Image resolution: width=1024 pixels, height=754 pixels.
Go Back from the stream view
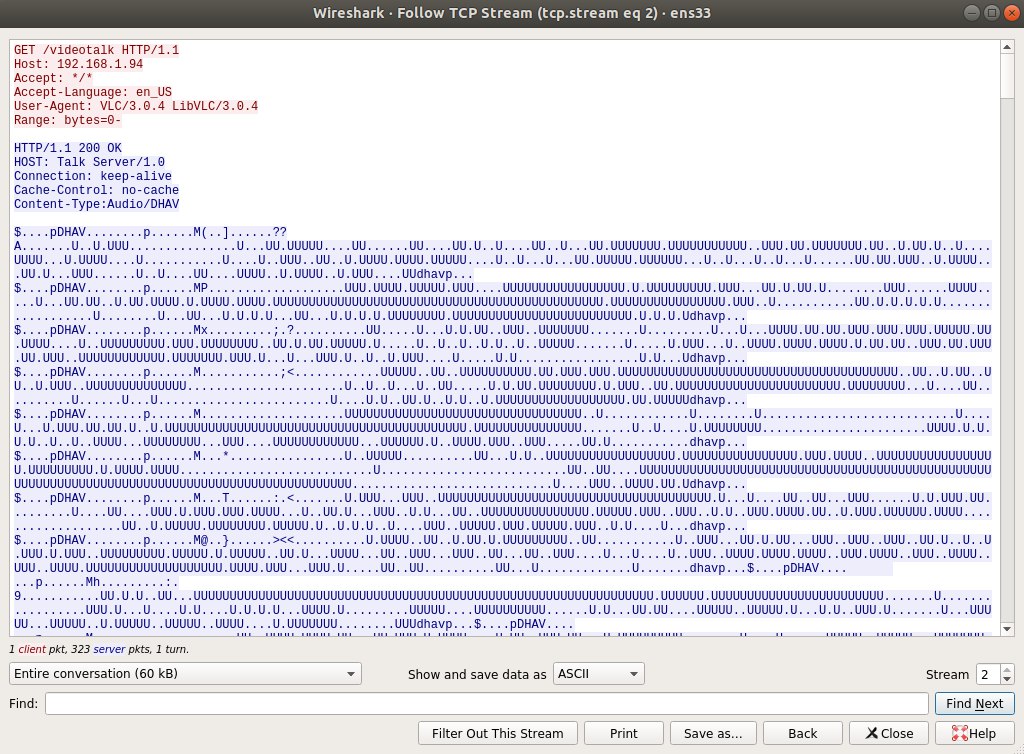(802, 733)
